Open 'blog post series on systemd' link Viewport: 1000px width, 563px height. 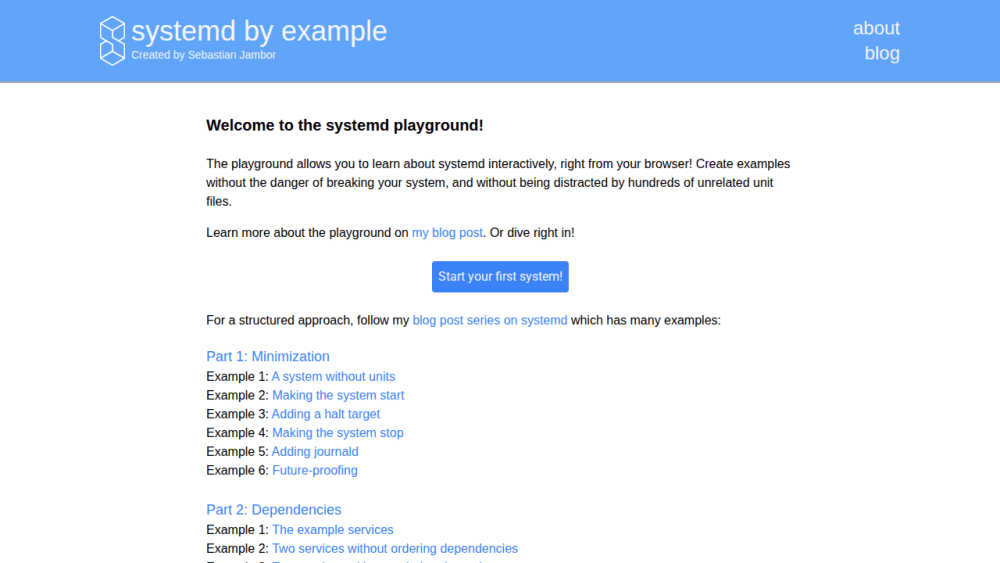(490, 320)
